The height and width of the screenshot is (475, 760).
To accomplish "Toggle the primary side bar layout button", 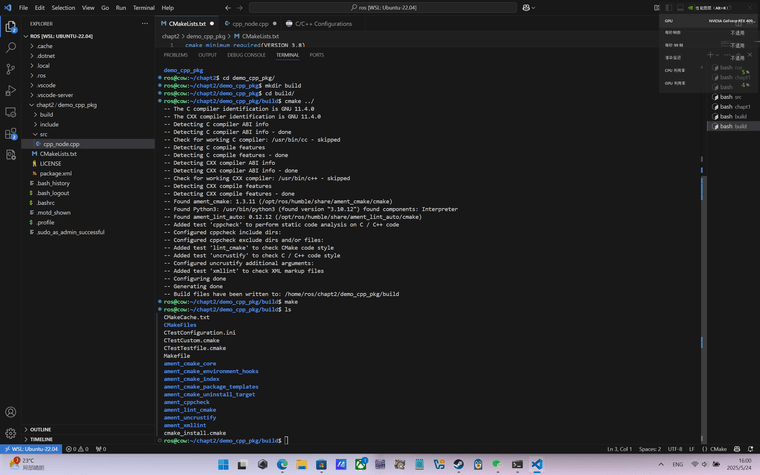I will point(669,8).
